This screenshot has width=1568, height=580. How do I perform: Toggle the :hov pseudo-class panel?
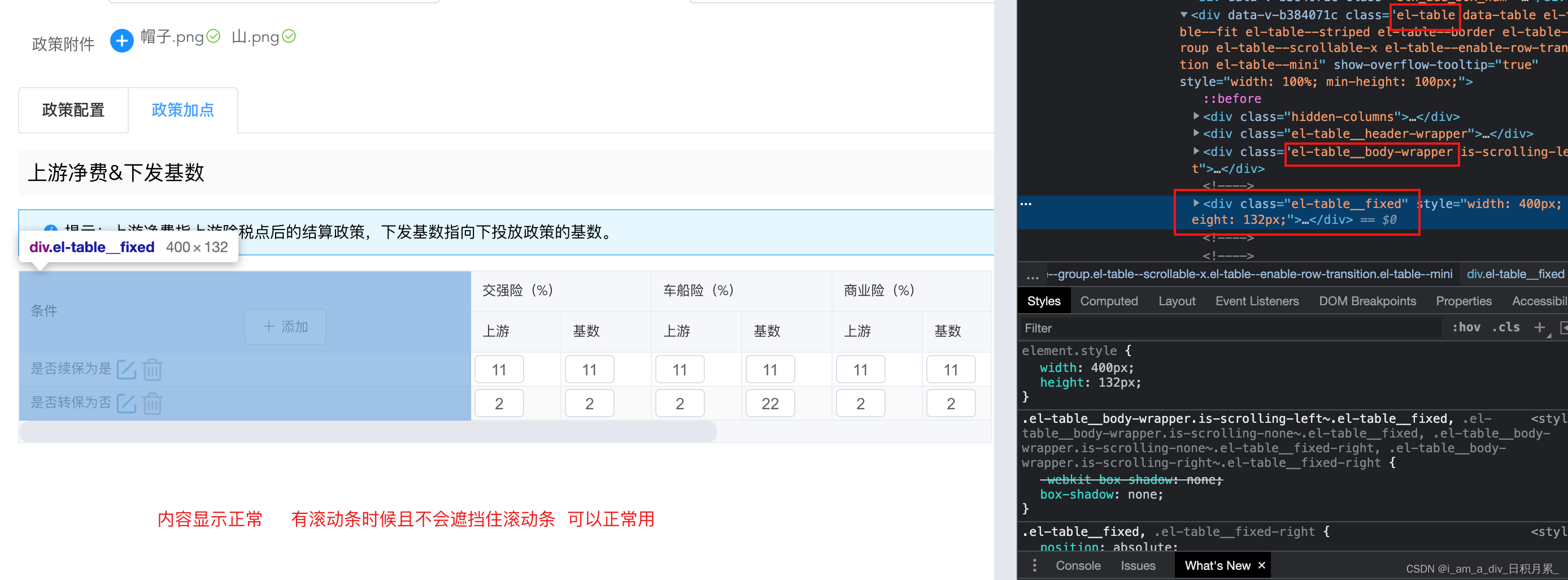1466,327
